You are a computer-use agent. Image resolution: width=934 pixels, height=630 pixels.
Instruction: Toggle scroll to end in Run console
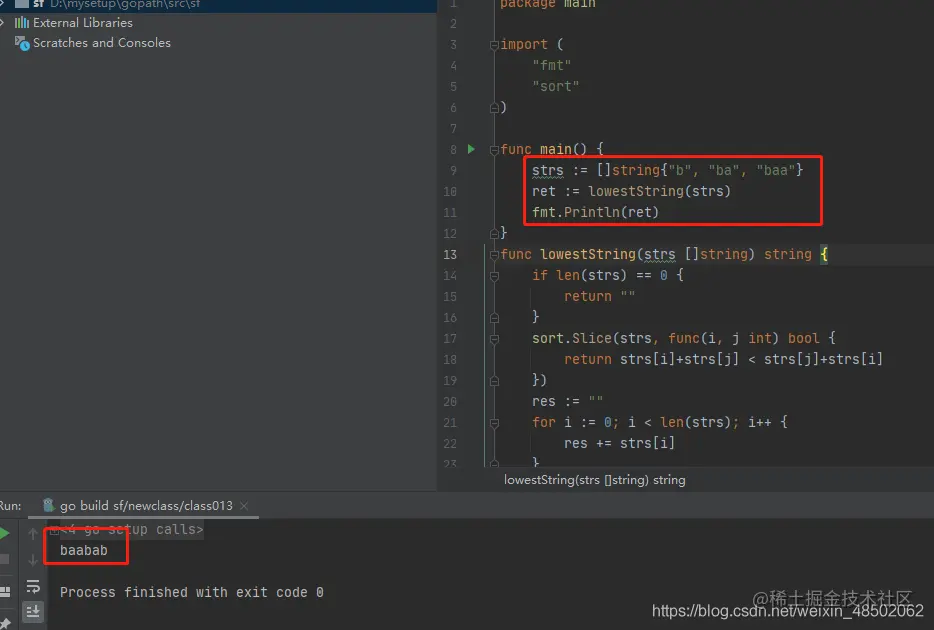pyautogui.click(x=33, y=612)
